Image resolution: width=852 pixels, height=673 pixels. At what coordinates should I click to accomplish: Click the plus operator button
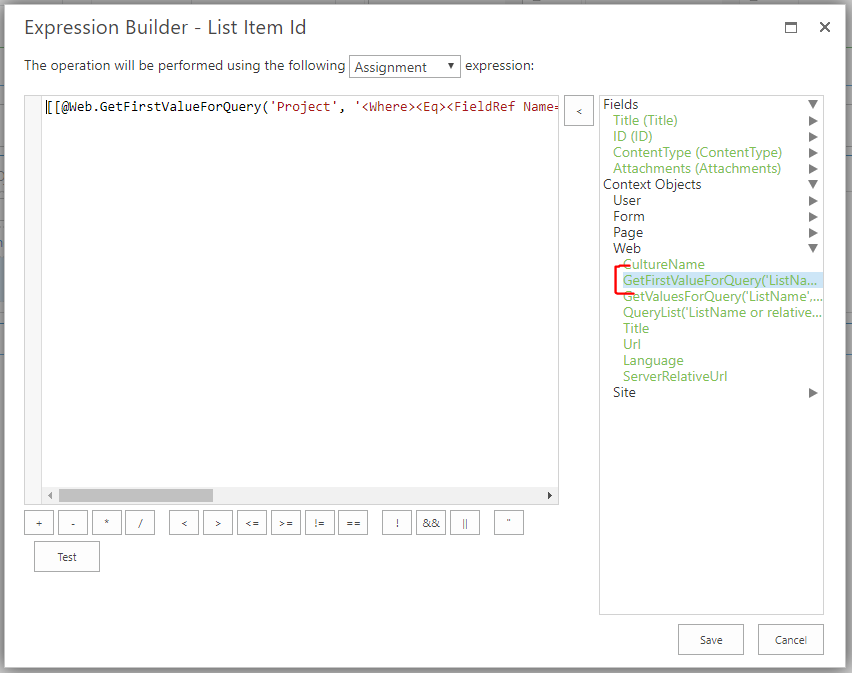[39, 522]
